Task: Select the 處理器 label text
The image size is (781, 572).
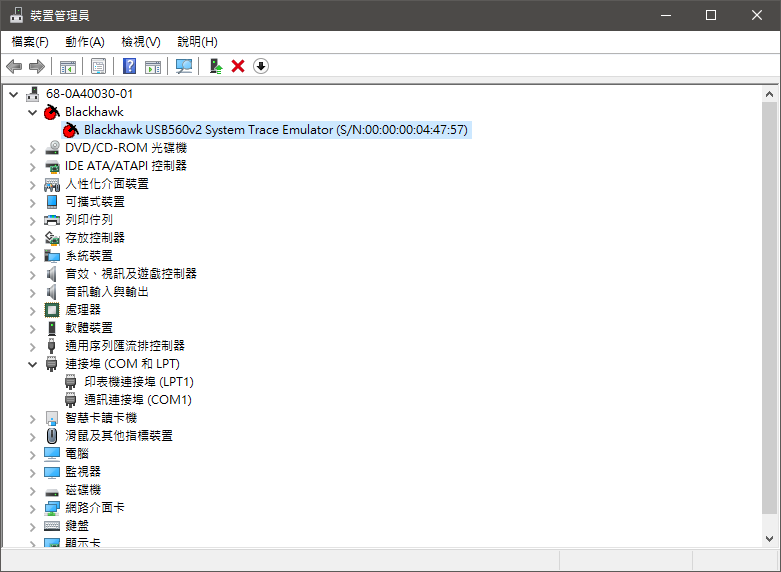Action: (83, 310)
